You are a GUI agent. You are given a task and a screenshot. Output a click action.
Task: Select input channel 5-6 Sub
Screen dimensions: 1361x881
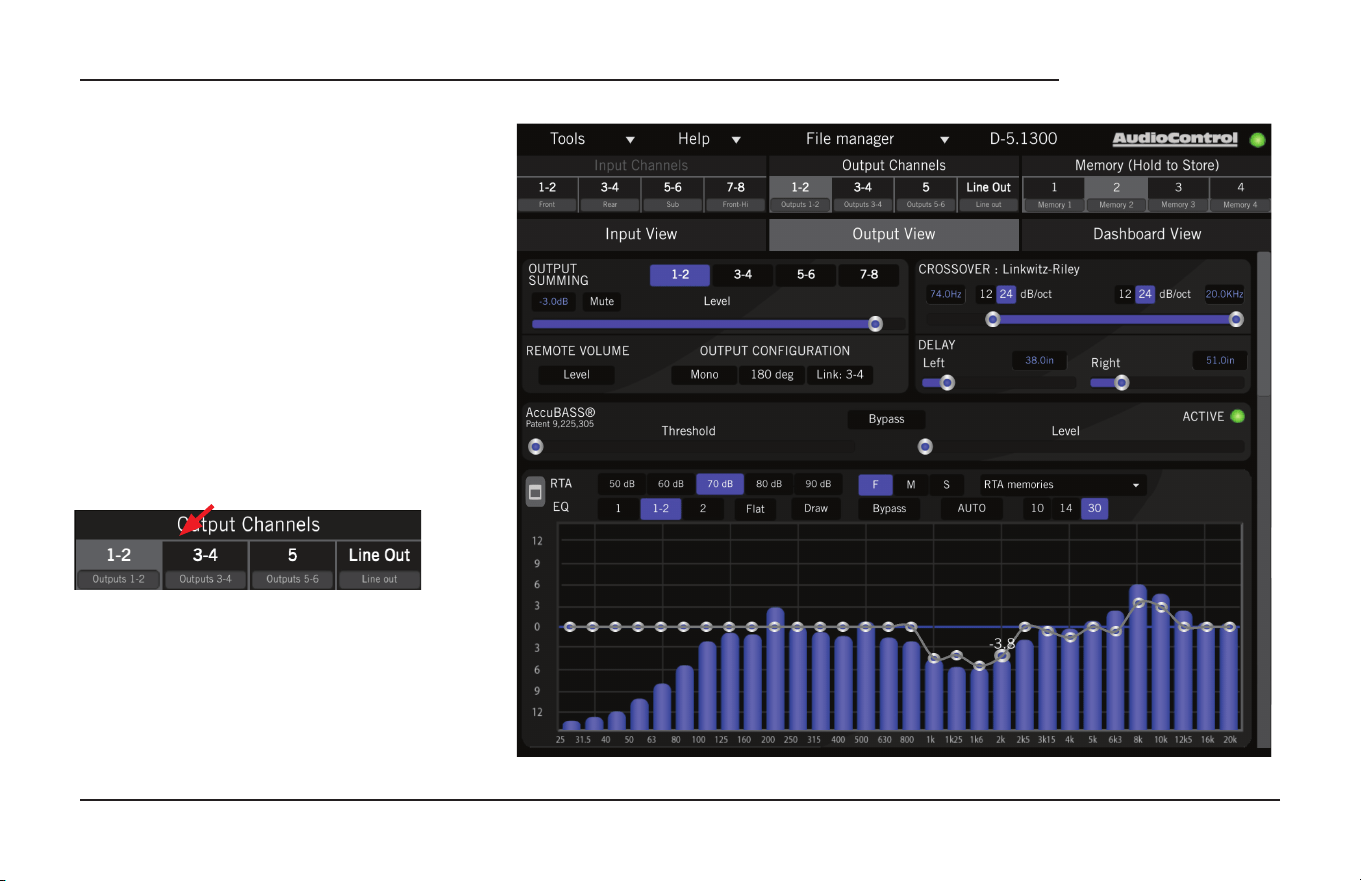(672, 194)
